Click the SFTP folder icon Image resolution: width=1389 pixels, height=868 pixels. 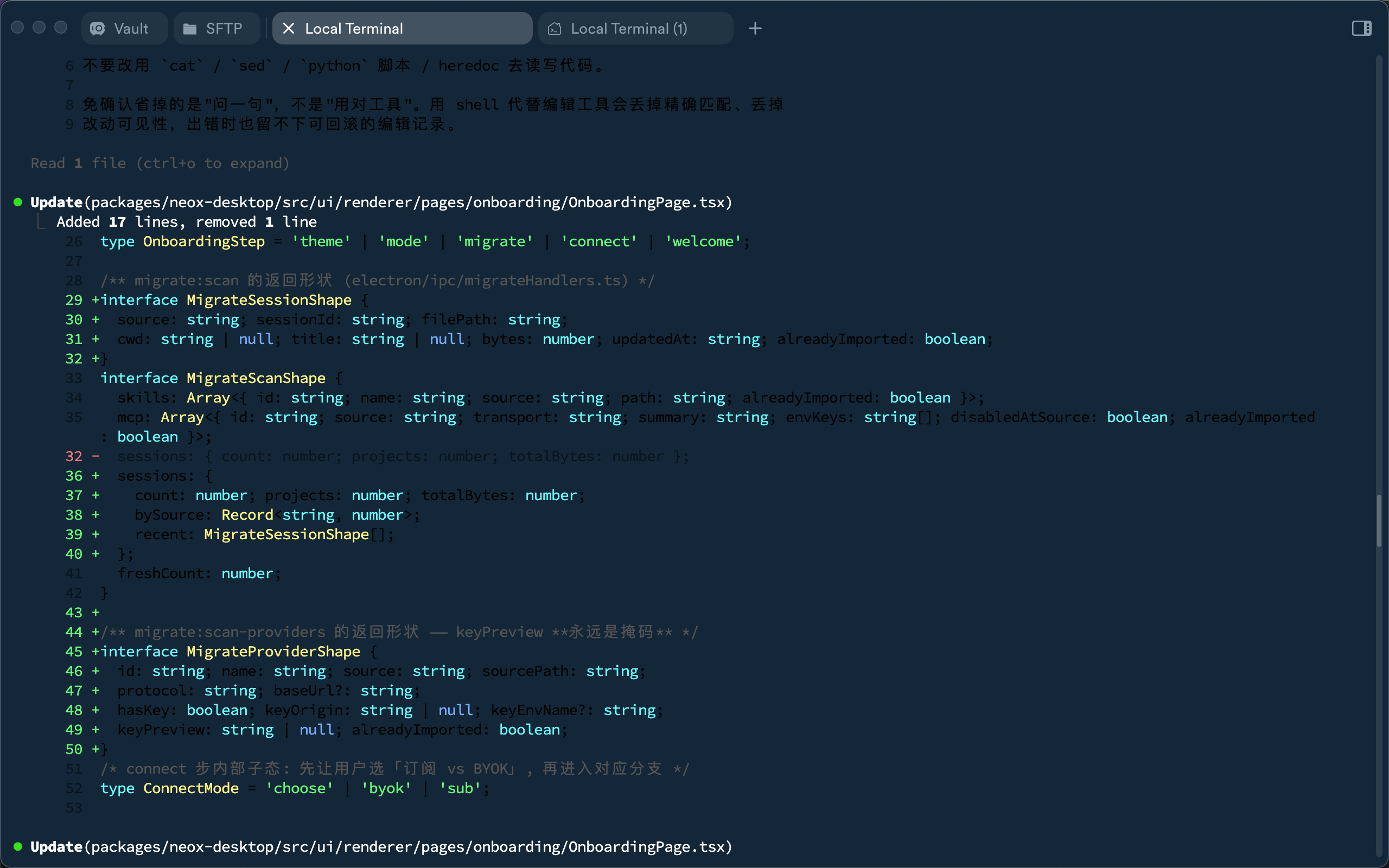tap(190, 28)
